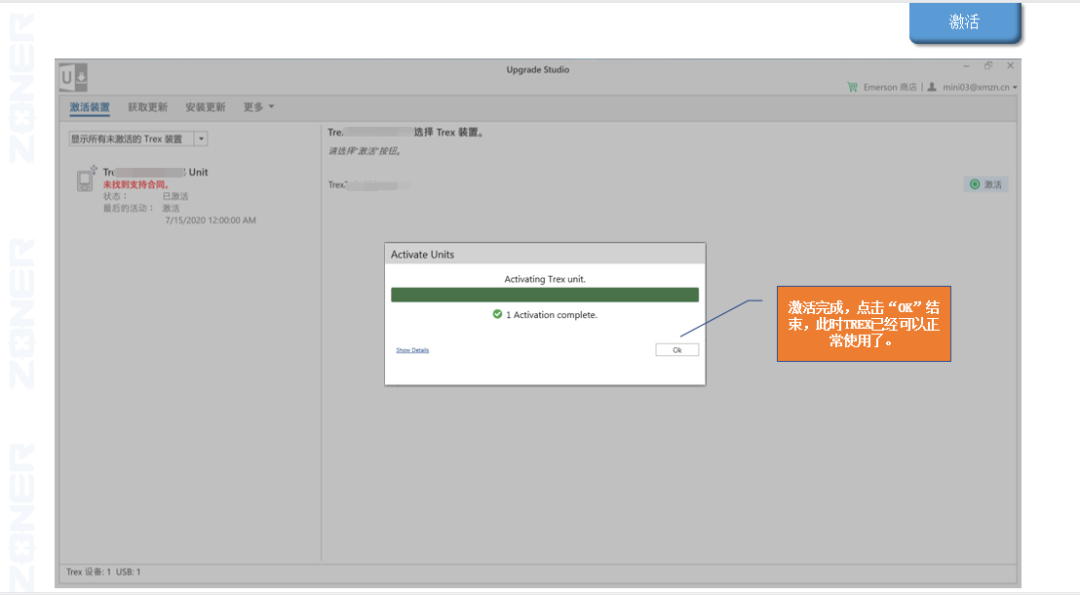Switch to the 获取更新 tab

point(147,107)
